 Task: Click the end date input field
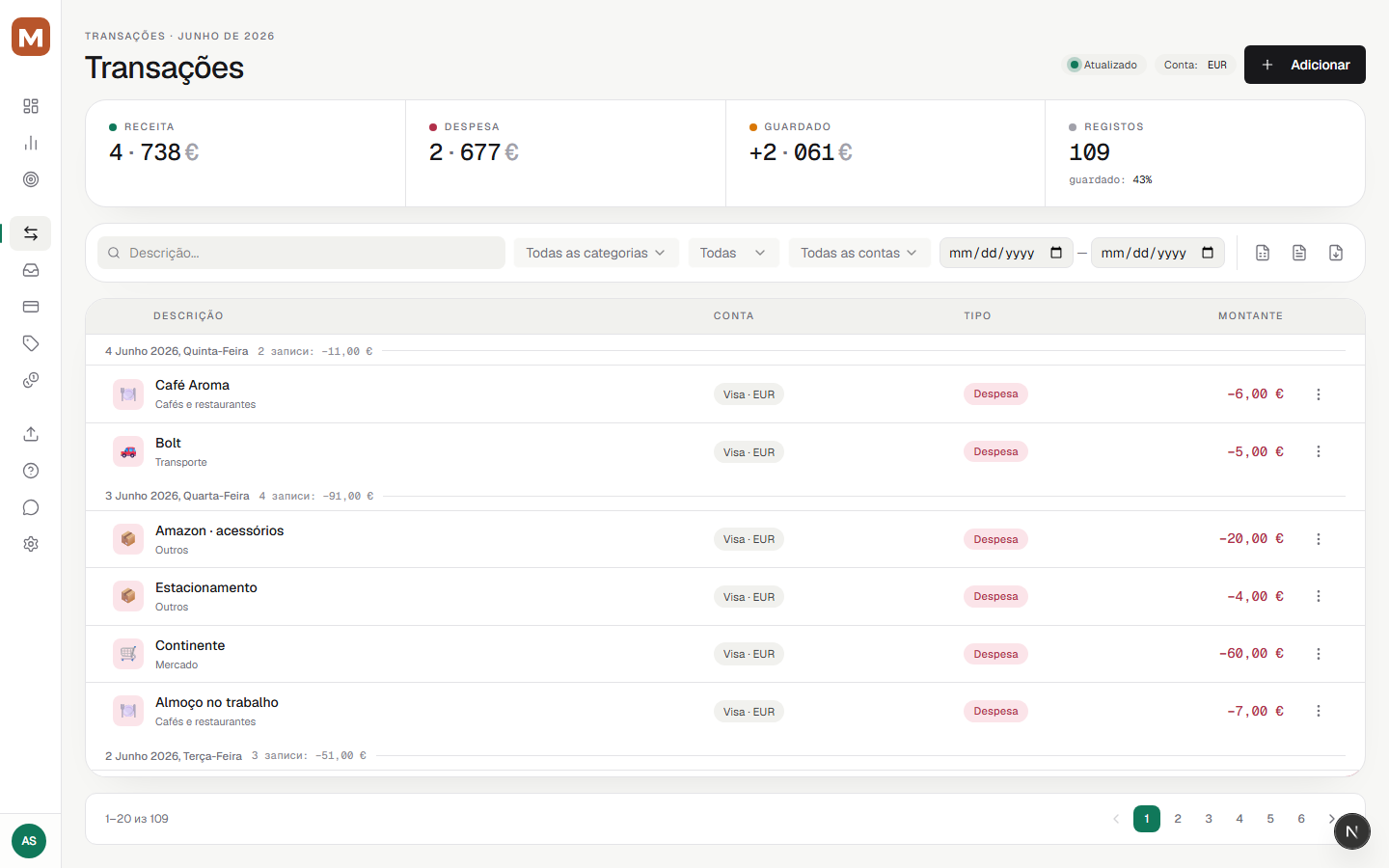[1157, 253]
